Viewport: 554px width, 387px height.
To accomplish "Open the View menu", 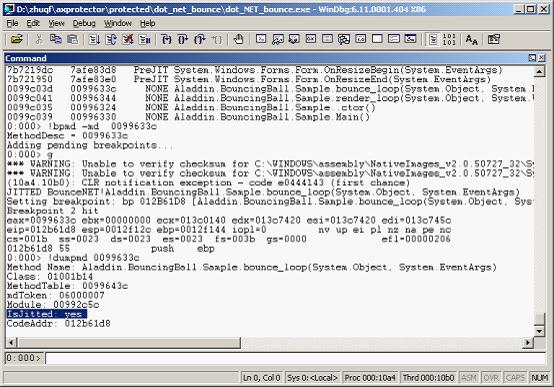I will 57,23.
